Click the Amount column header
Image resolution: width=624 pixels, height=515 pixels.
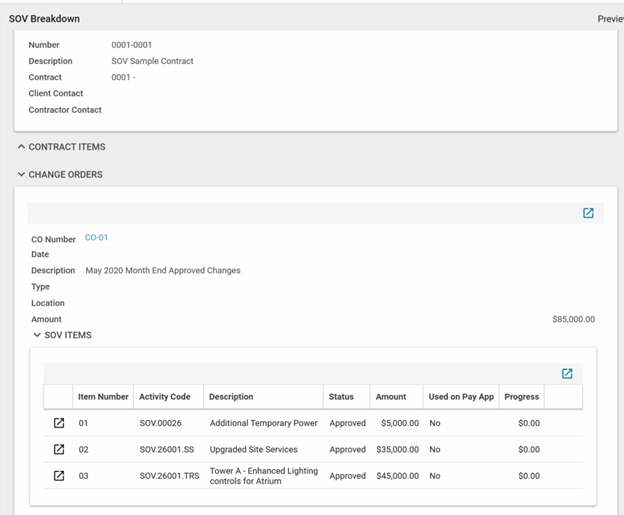pyautogui.click(x=391, y=397)
